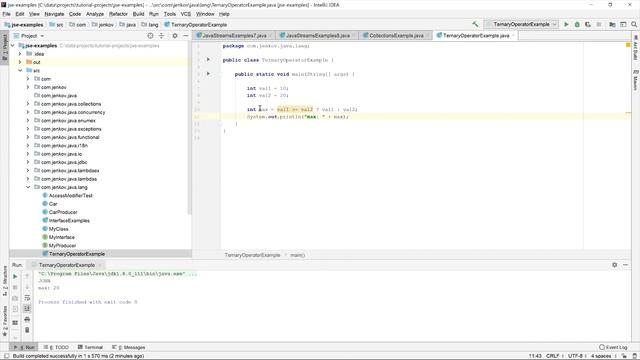Toggle the Ant Build panel from the right stripe
The width and height of the screenshot is (640, 360).
point(635,47)
